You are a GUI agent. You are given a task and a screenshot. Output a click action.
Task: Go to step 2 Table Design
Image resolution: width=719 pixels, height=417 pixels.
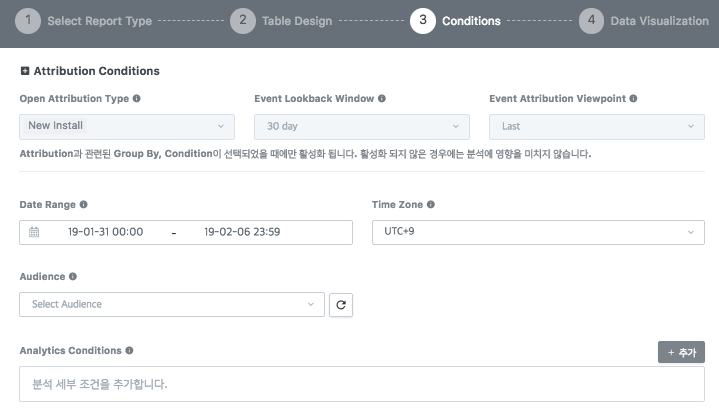pyautogui.click(x=281, y=21)
